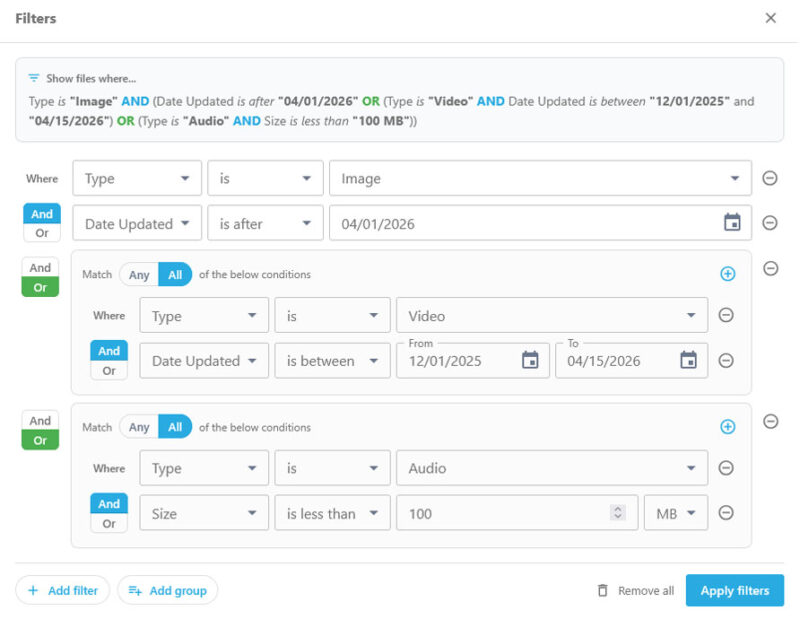Open the Size field dropdown
This screenshot has height=619, width=800.
point(204,513)
